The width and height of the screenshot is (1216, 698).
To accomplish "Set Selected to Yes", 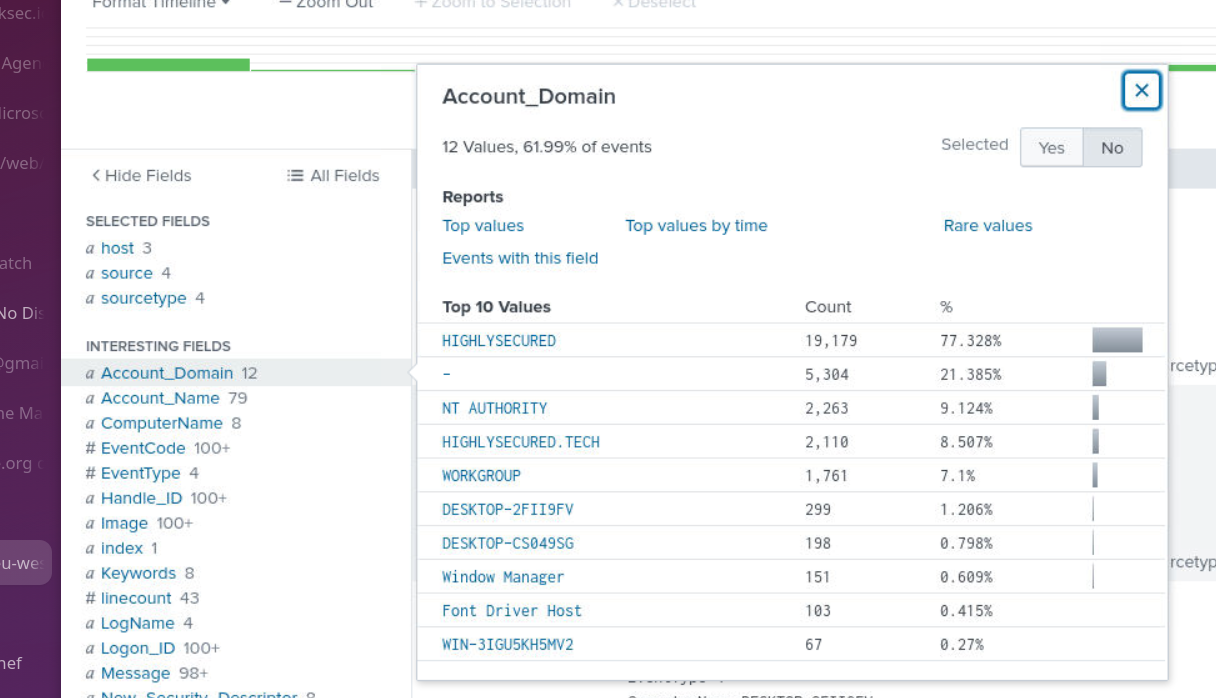I will [1051, 148].
